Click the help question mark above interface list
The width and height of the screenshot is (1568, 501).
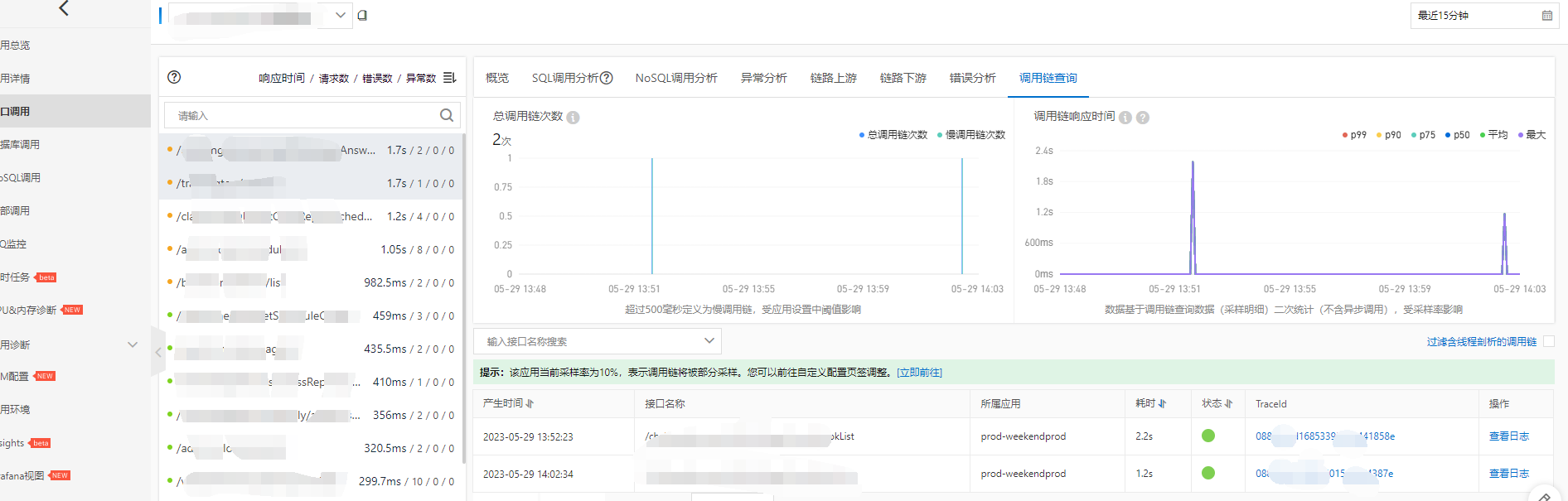pyautogui.click(x=174, y=77)
